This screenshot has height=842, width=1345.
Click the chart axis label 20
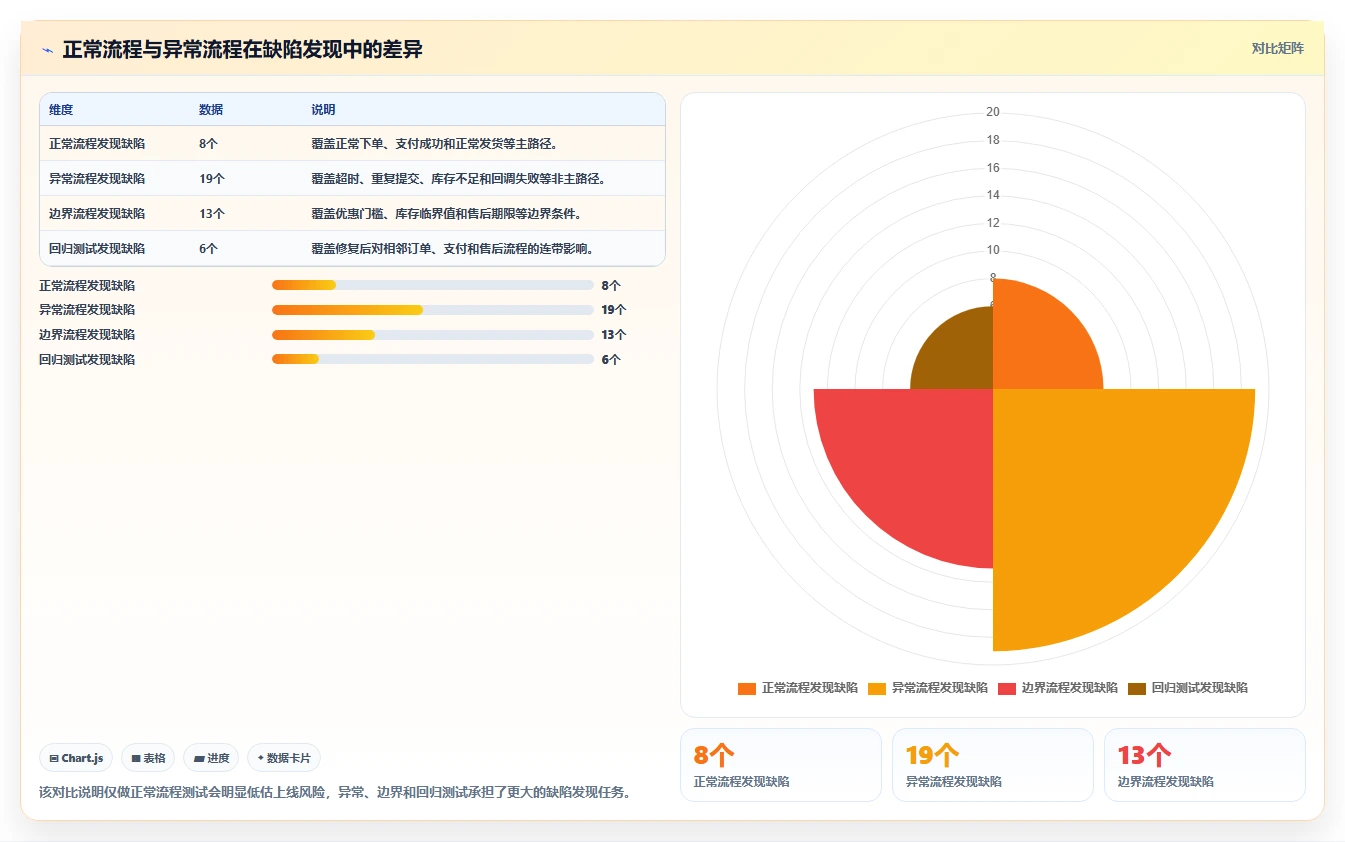click(993, 112)
